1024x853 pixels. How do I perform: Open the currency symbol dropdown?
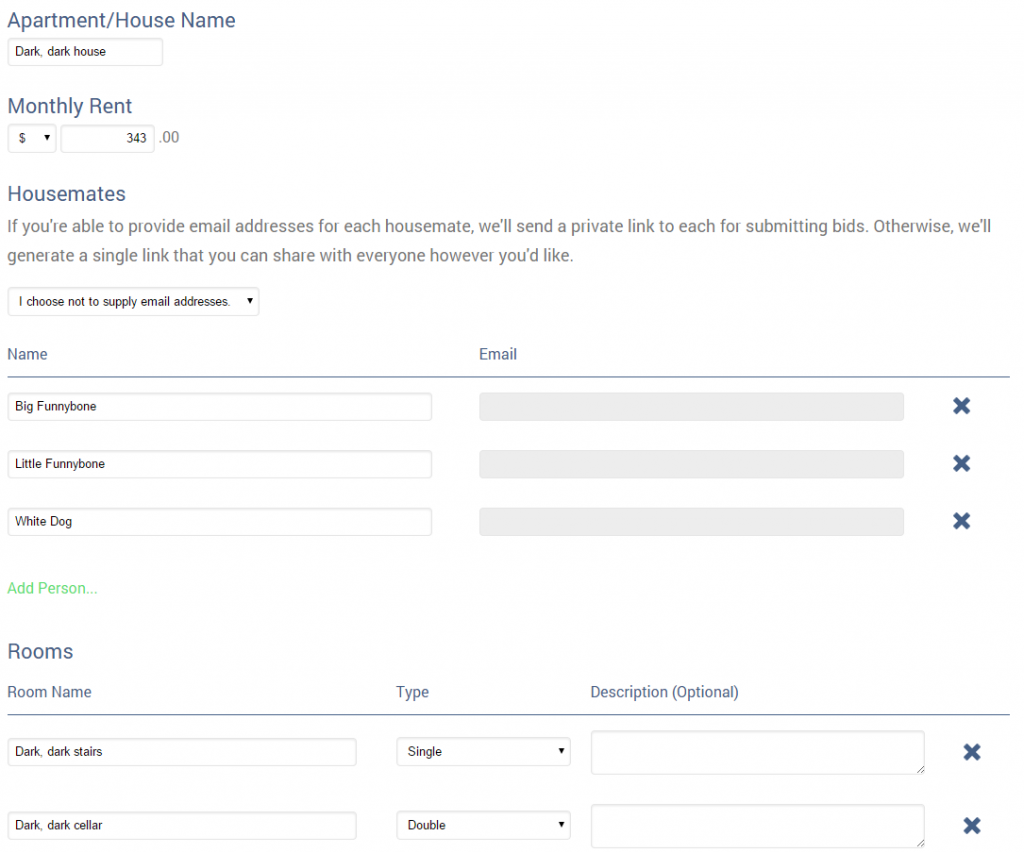32,139
